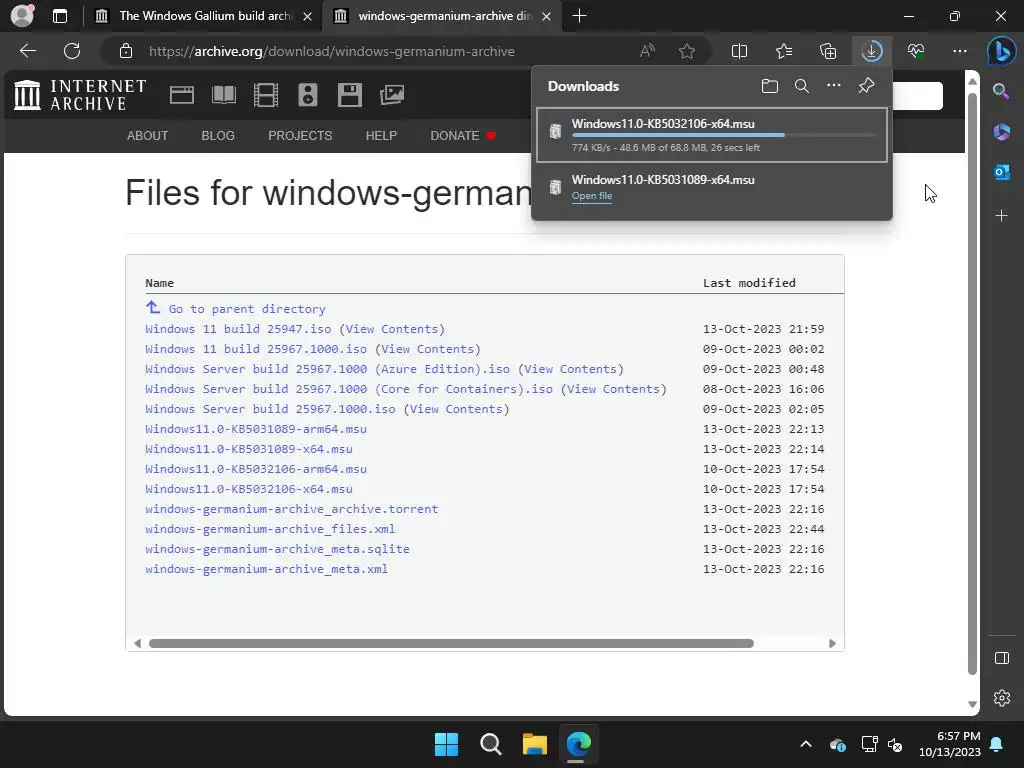This screenshot has width=1024, height=768.
Task: Open Browser essentials heart icon
Action: click(916, 51)
